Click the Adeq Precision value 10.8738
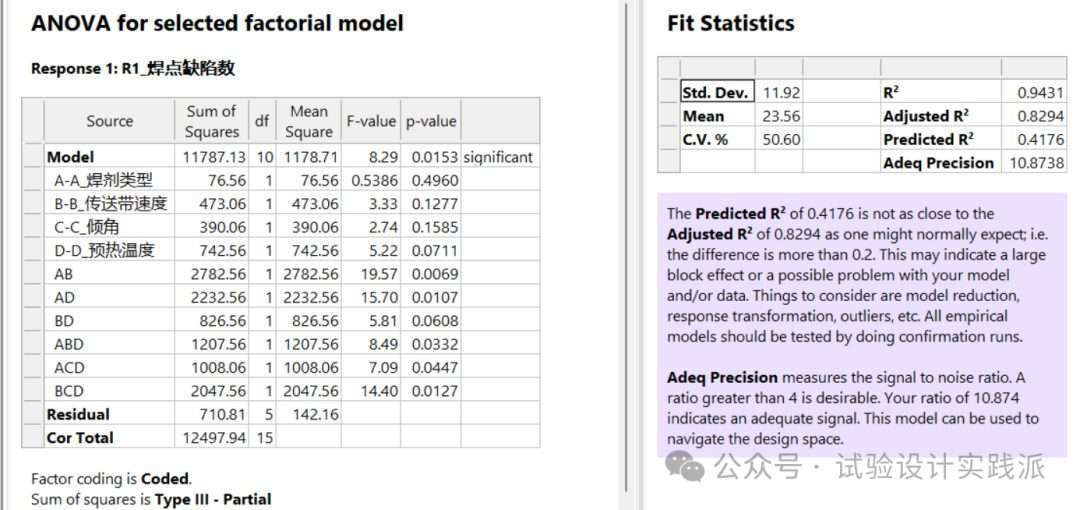This screenshot has height=510, width=1080. (1037, 162)
